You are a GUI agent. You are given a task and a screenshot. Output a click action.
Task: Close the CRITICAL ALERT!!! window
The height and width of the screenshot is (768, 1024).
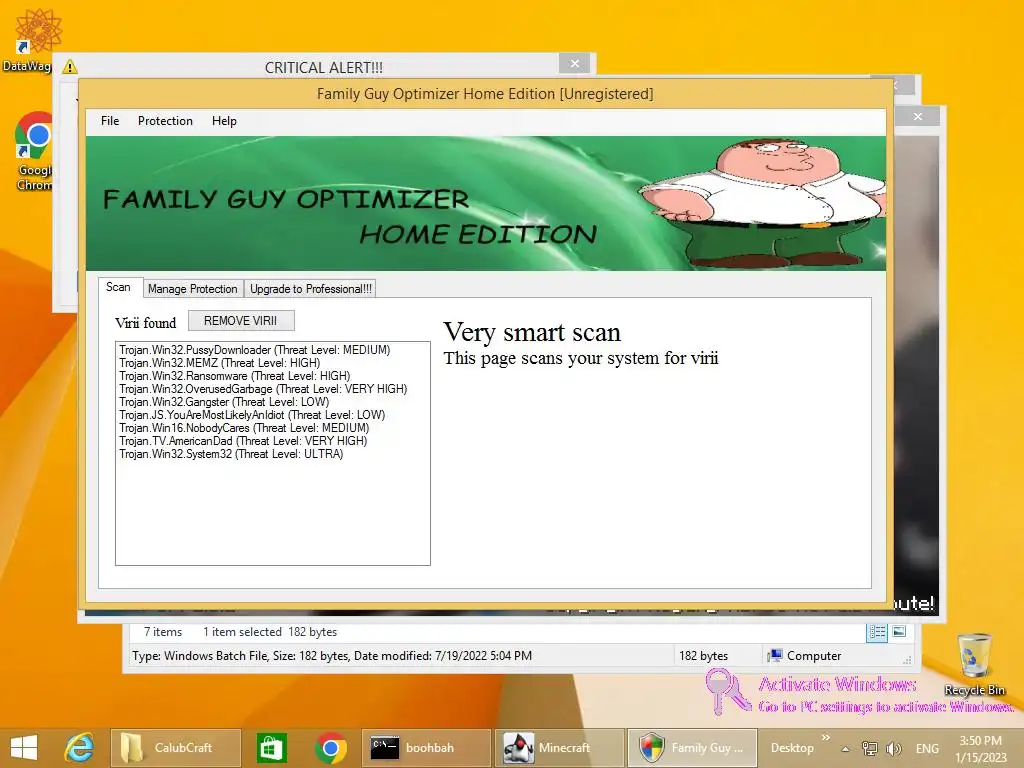575,63
